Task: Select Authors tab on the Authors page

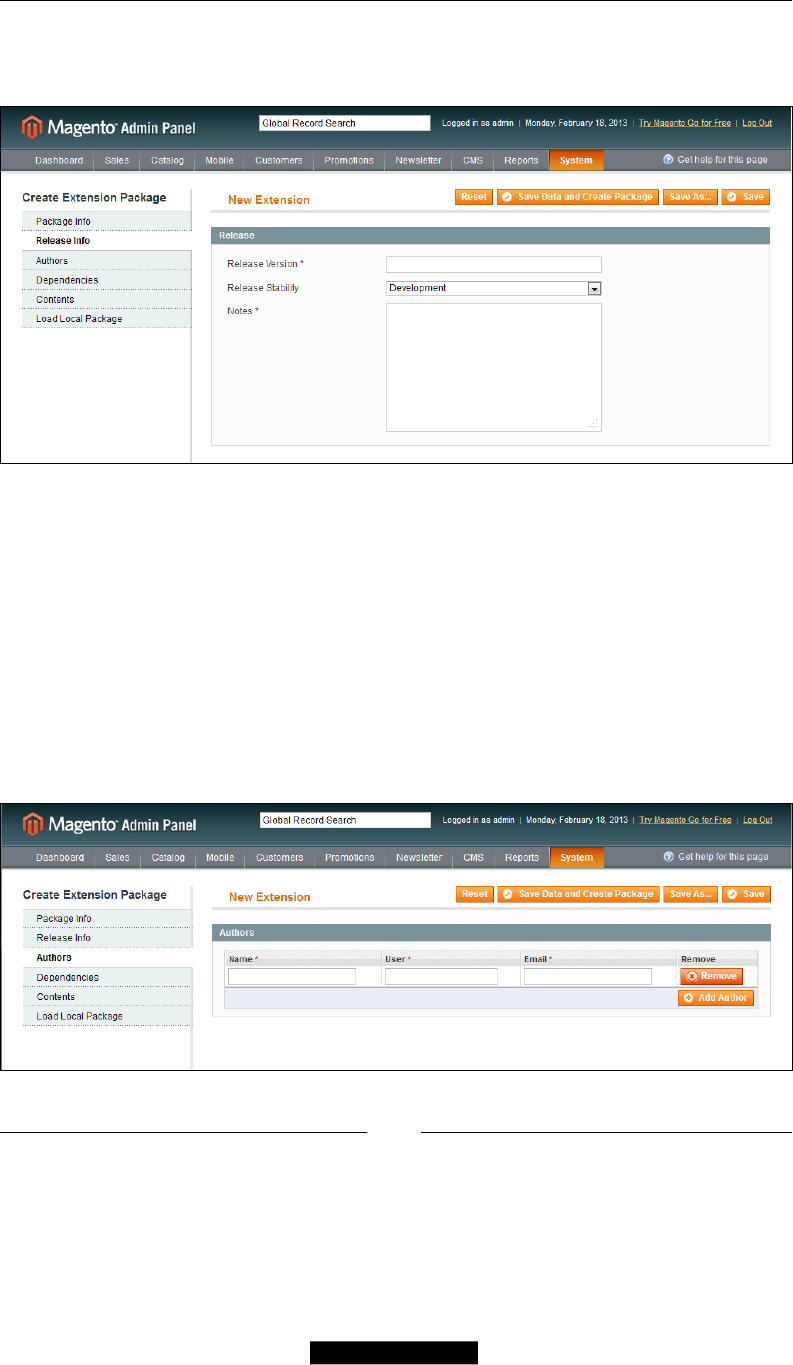Action: 107,957
